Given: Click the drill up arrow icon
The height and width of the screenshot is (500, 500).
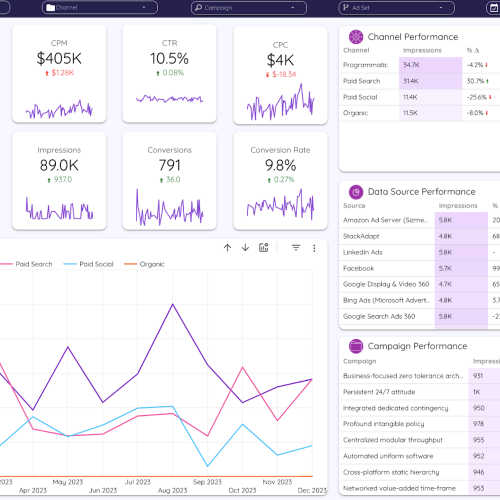Looking at the screenshot, I should [x=227, y=248].
